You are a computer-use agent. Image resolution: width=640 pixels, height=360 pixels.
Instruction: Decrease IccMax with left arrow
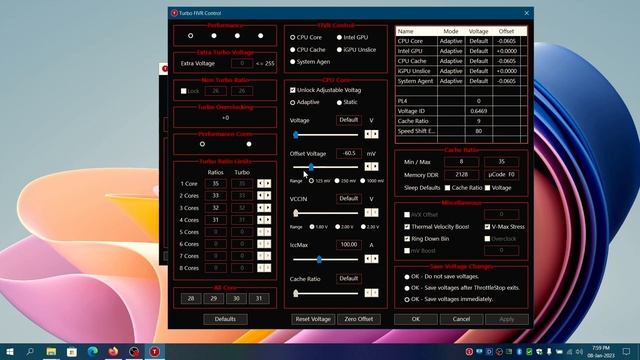point(367,259)
